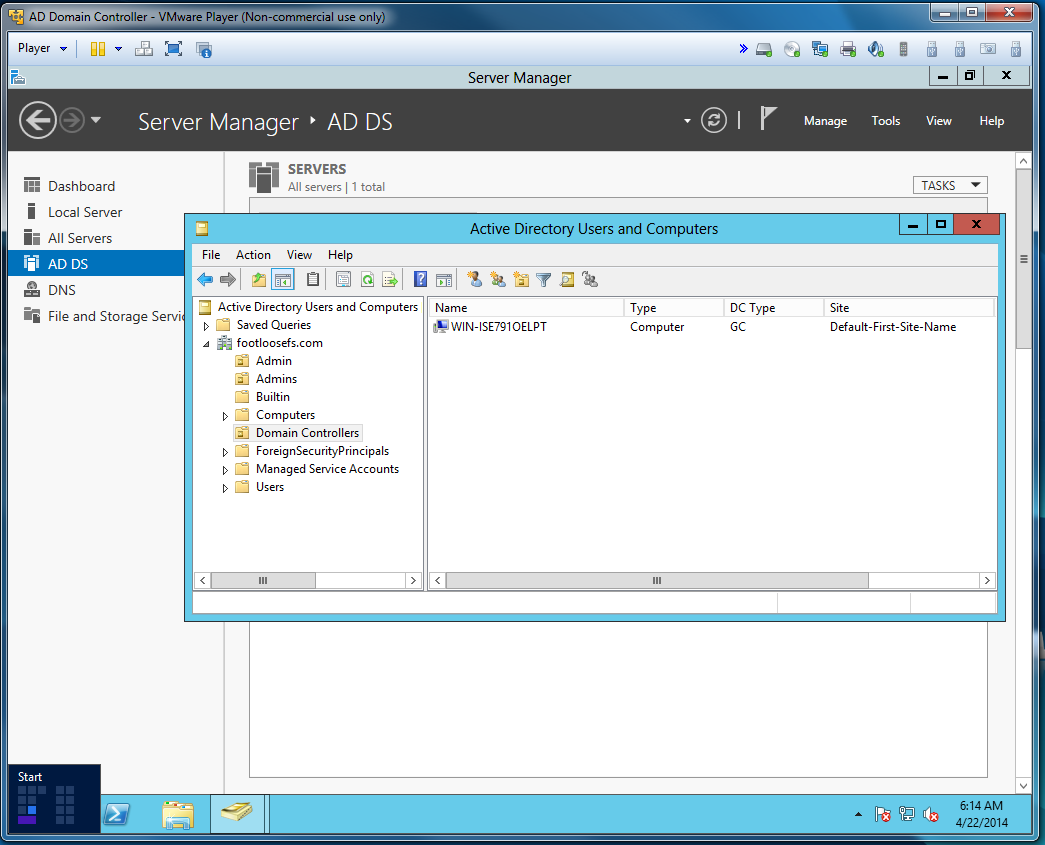Open the View menu in Active Directory window
This screenshot has width=1045, height=845.
point(299,255)
